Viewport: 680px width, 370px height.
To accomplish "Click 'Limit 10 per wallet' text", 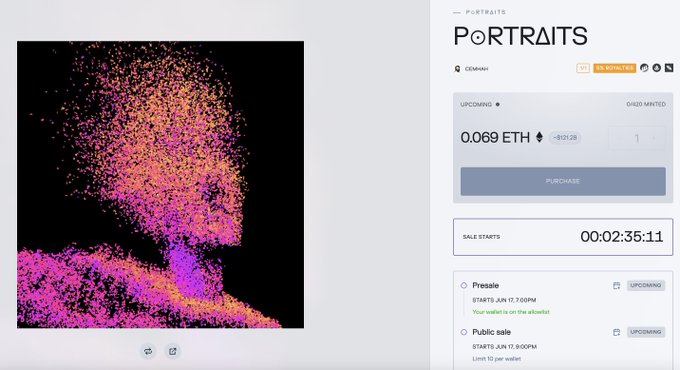I will coord(496,359).
